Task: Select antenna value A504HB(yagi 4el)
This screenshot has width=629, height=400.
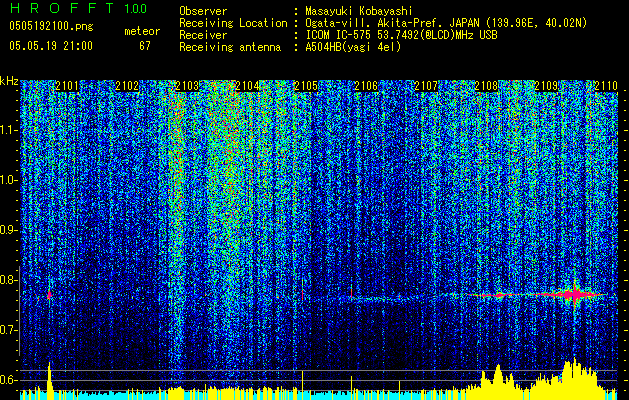Action: click(x=353, y=47)
